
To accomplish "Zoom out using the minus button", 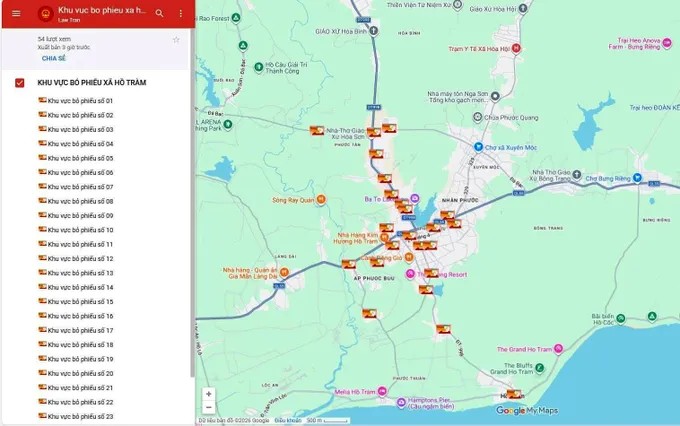I will (208, 407).
